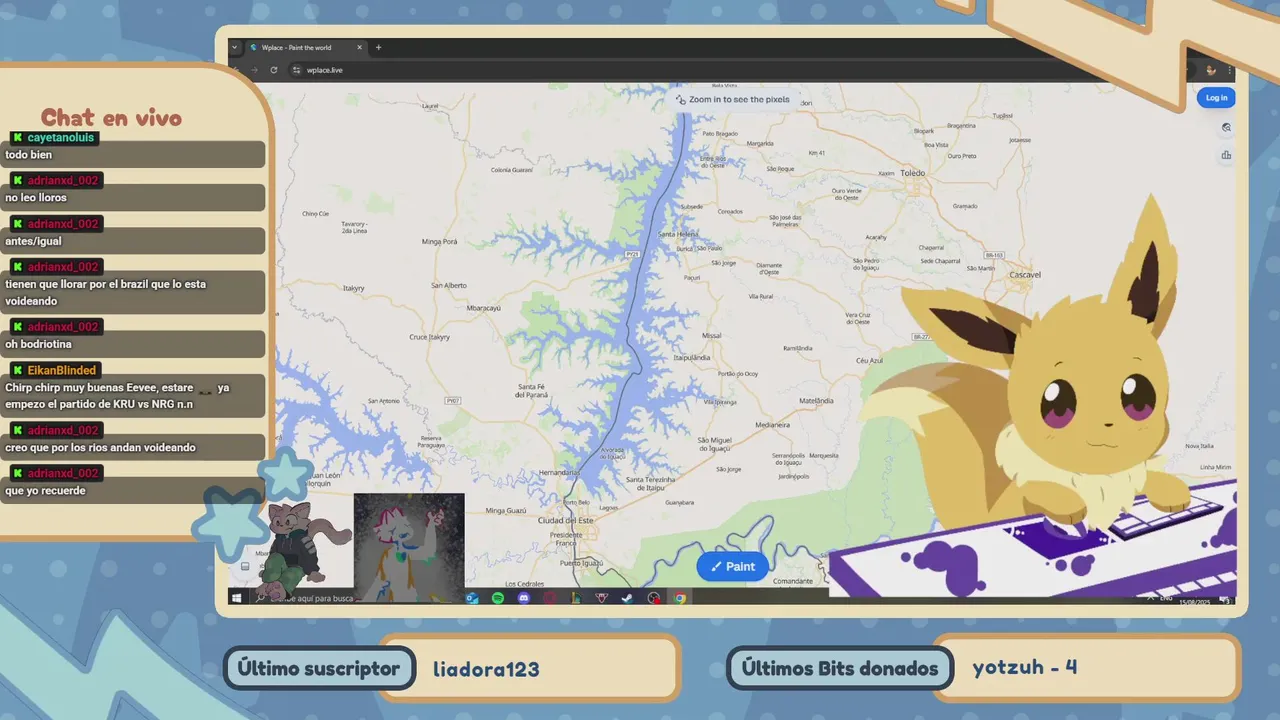Click the Ciudad del Este map label
This screenshot has width=1280, height=720.
tap(565, 521)
